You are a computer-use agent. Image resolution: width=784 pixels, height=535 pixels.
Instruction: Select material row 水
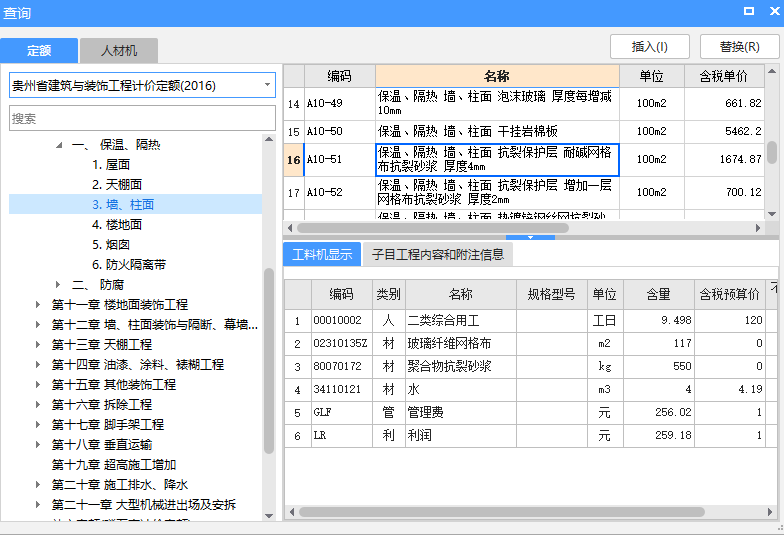click(530, 390)
